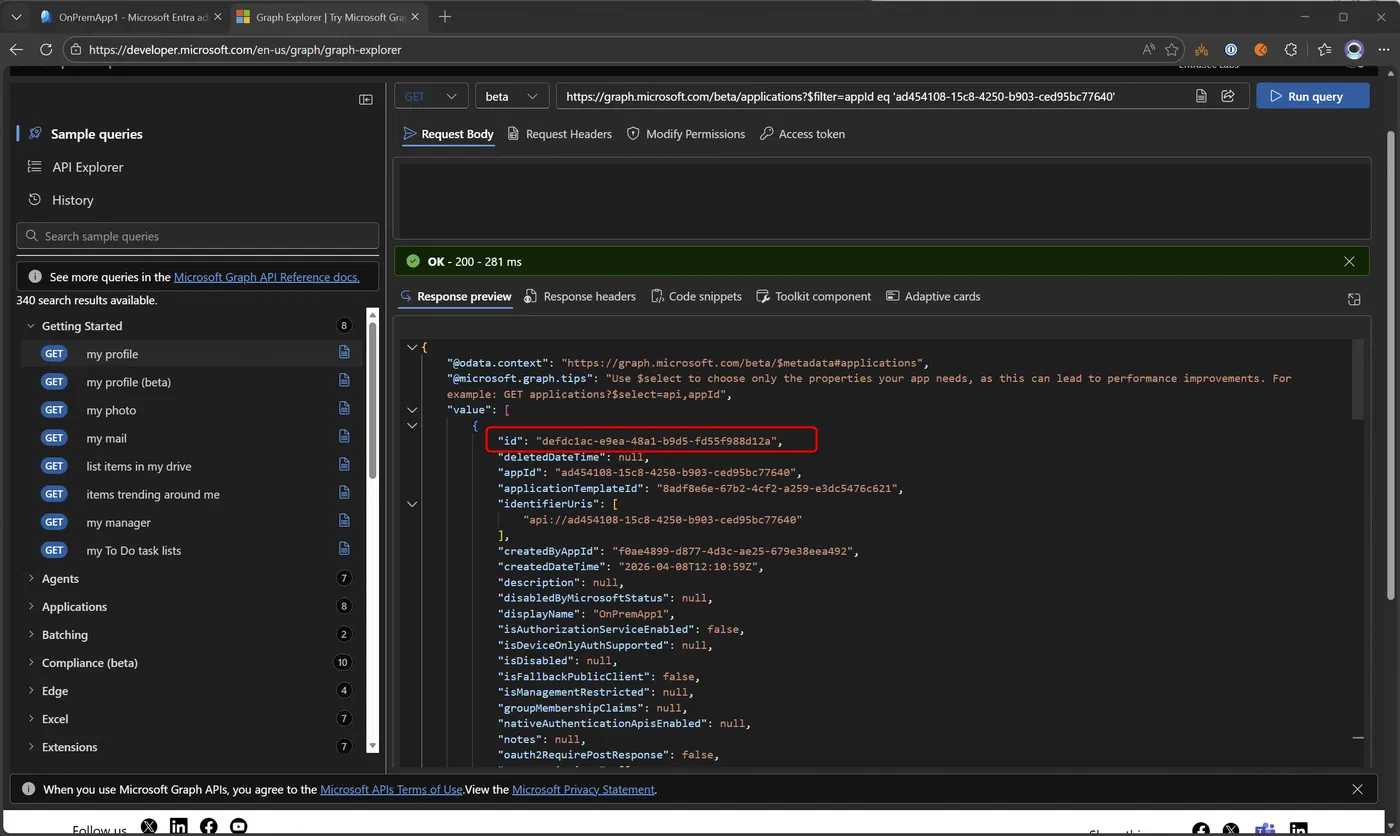The width and height of the screenshot is (1400, 836).
Task: Open the HTTP method dropdown showing GET
Action: coord(431,96)
